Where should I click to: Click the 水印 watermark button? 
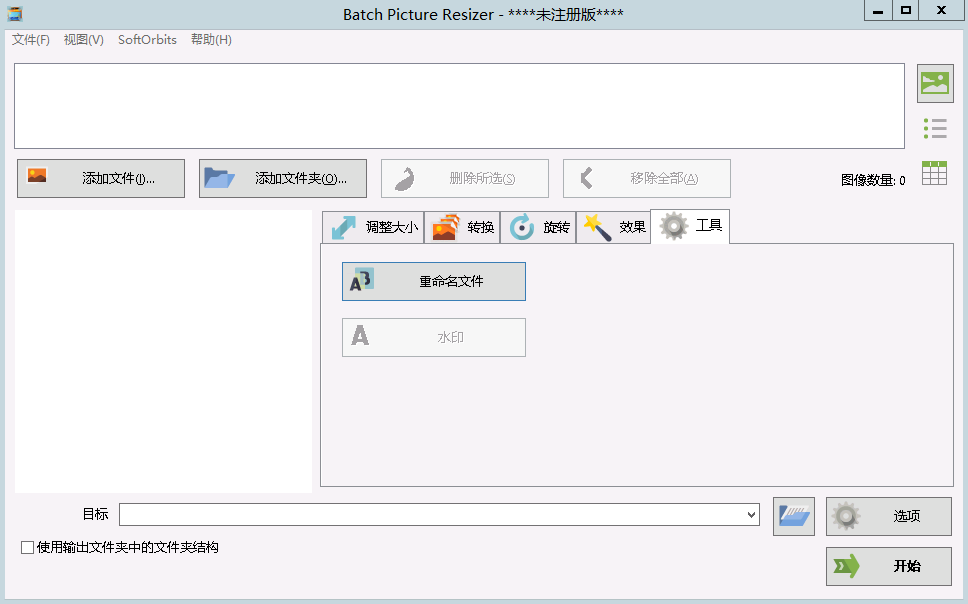click(x=434, y=337)
